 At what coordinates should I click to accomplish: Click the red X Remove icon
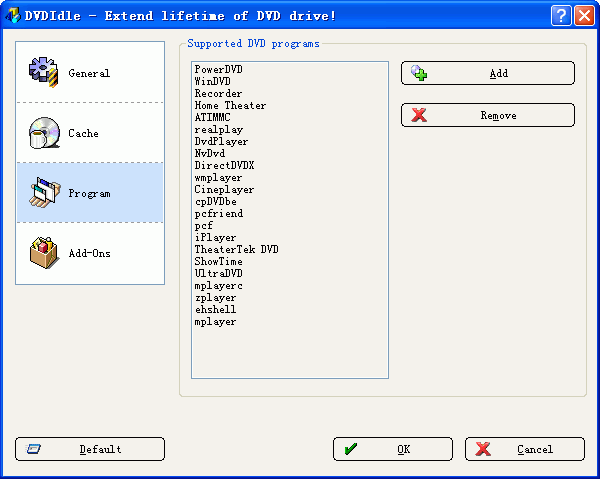419,115
